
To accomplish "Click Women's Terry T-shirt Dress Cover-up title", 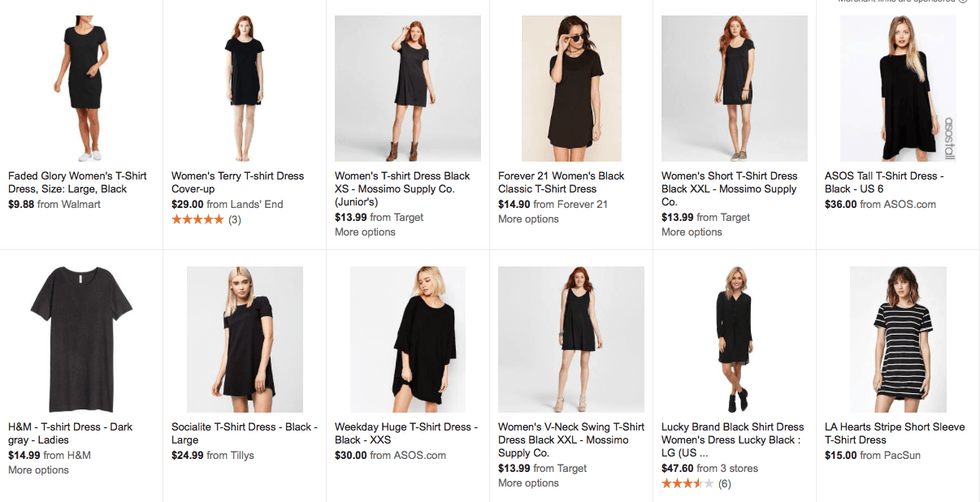I will coord(238,183).
